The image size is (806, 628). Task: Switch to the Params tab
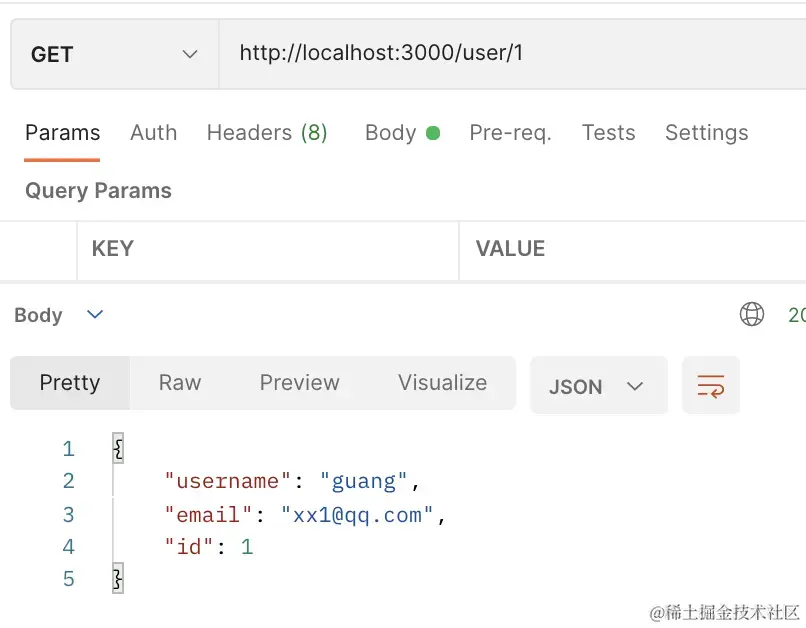62,133
